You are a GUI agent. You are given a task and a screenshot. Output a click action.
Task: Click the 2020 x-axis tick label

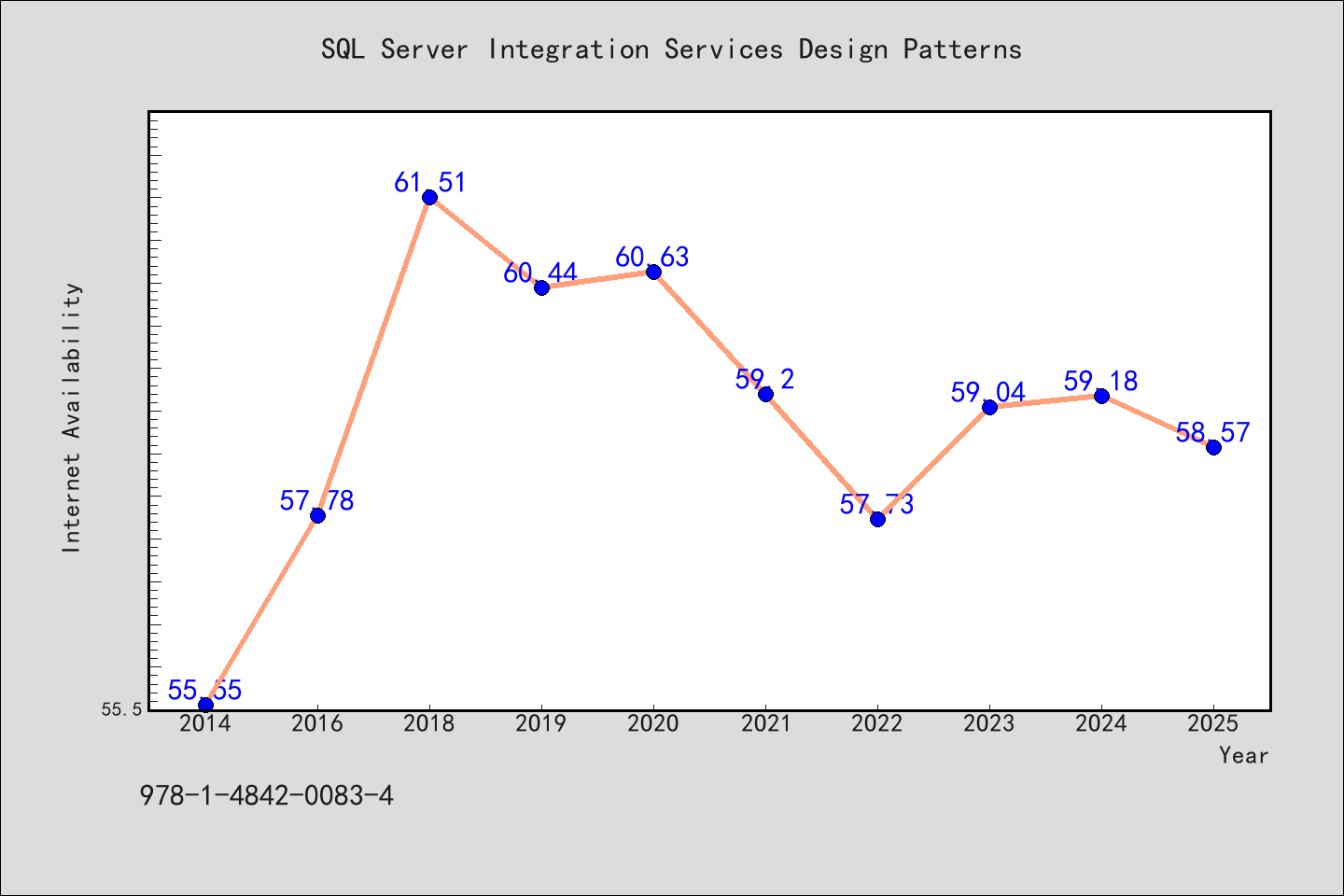653,724
